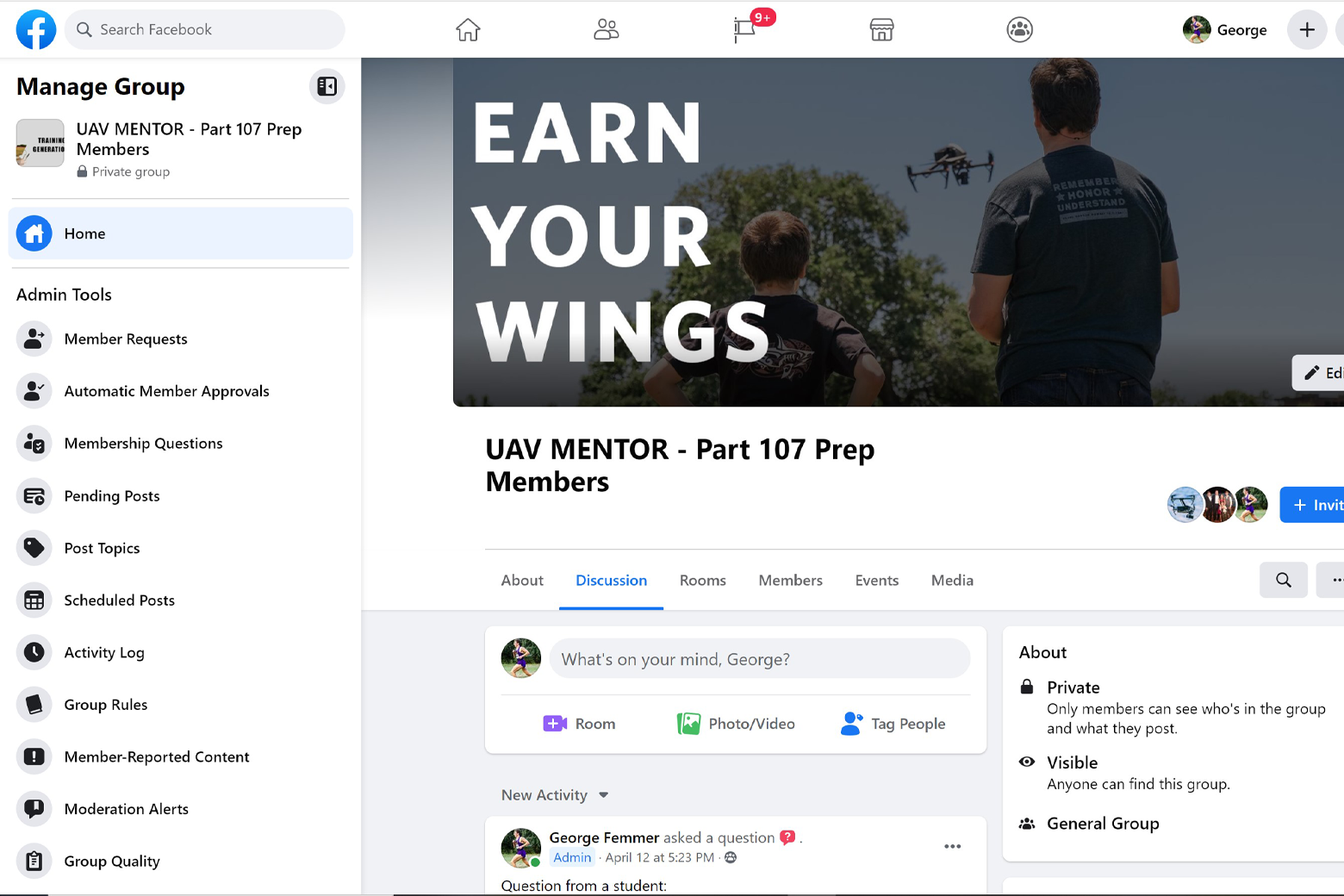Click the Automatic Member Approvals icon
Viewport: 1344px width, 896px height.
pyautogui.click(x=34, y=391)
